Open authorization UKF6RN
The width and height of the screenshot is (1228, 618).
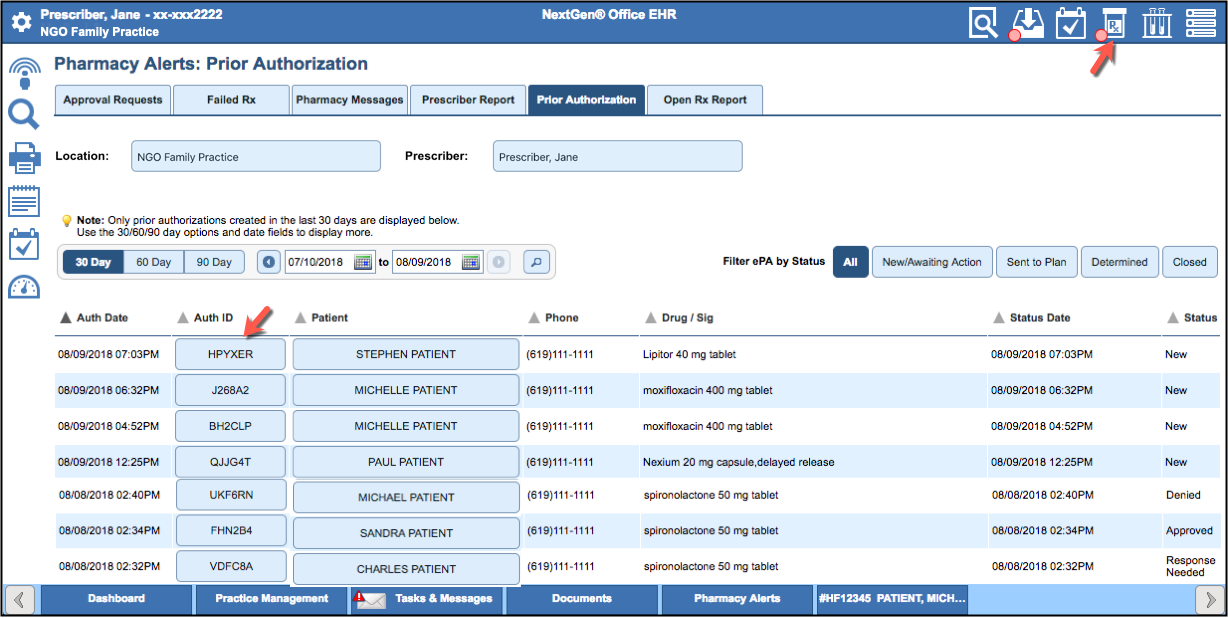coord(231,497)
